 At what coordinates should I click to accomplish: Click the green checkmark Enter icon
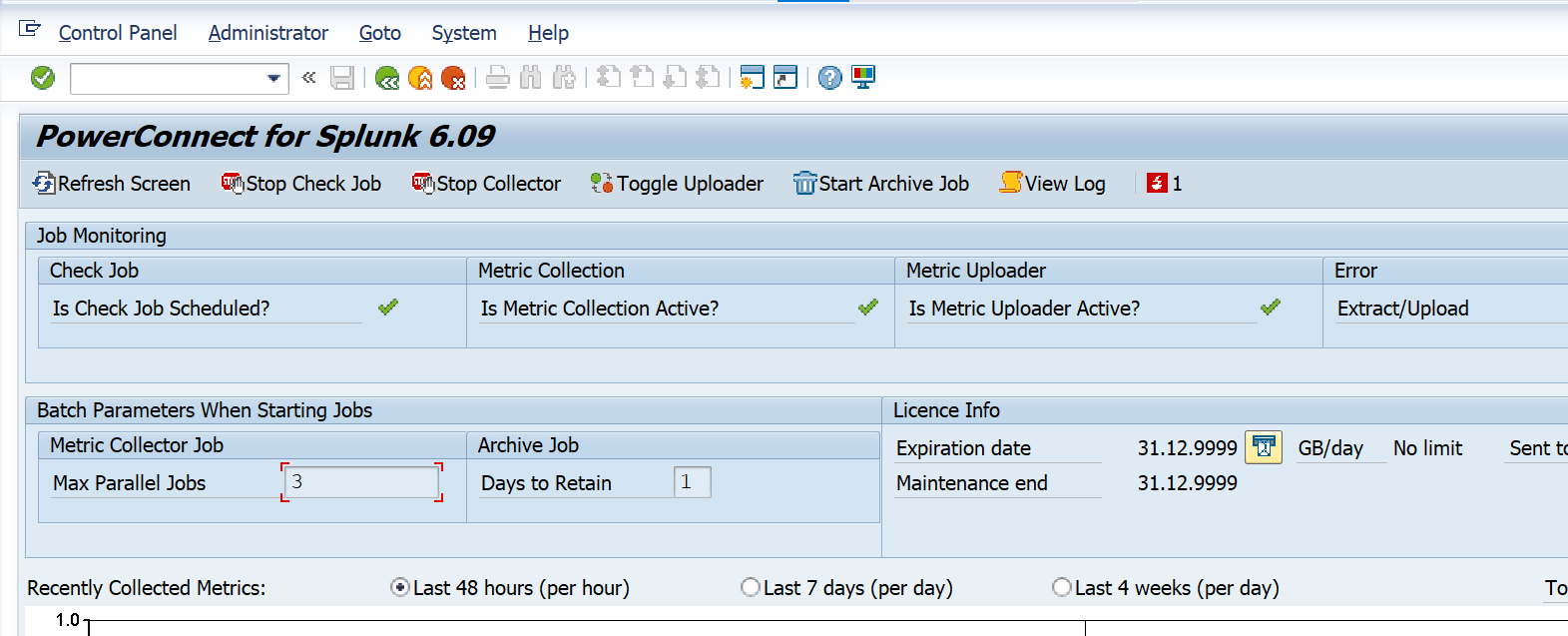coord(43,78)
